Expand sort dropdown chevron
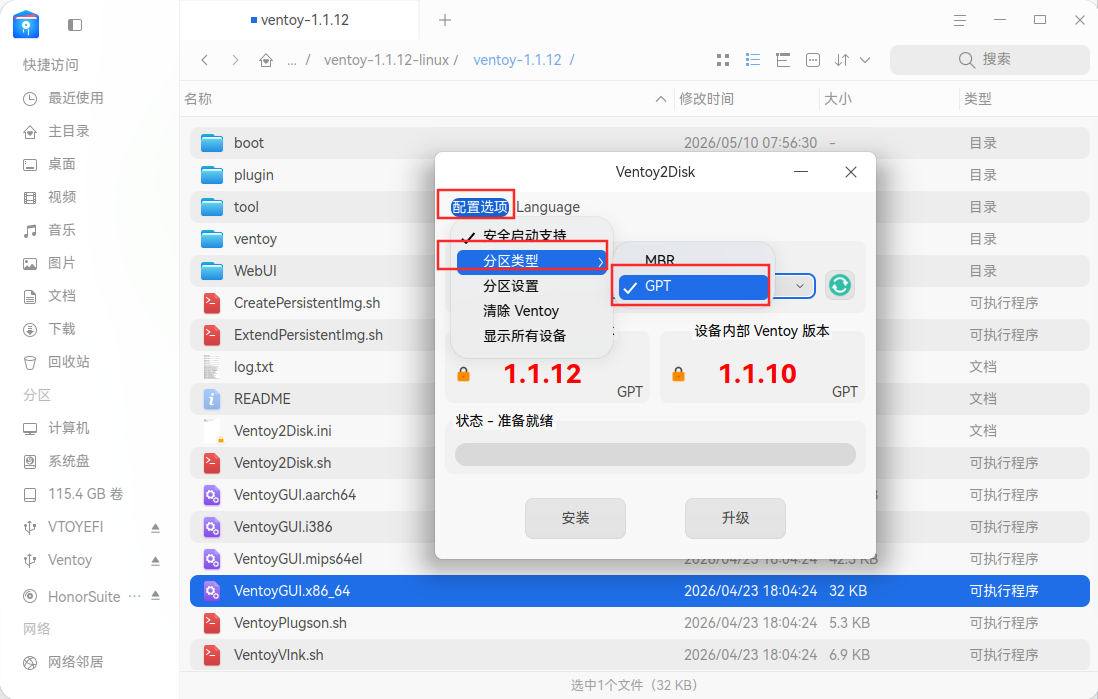Image resolution: width=1098 pixels, height=699 pixels. click(866, 60)
